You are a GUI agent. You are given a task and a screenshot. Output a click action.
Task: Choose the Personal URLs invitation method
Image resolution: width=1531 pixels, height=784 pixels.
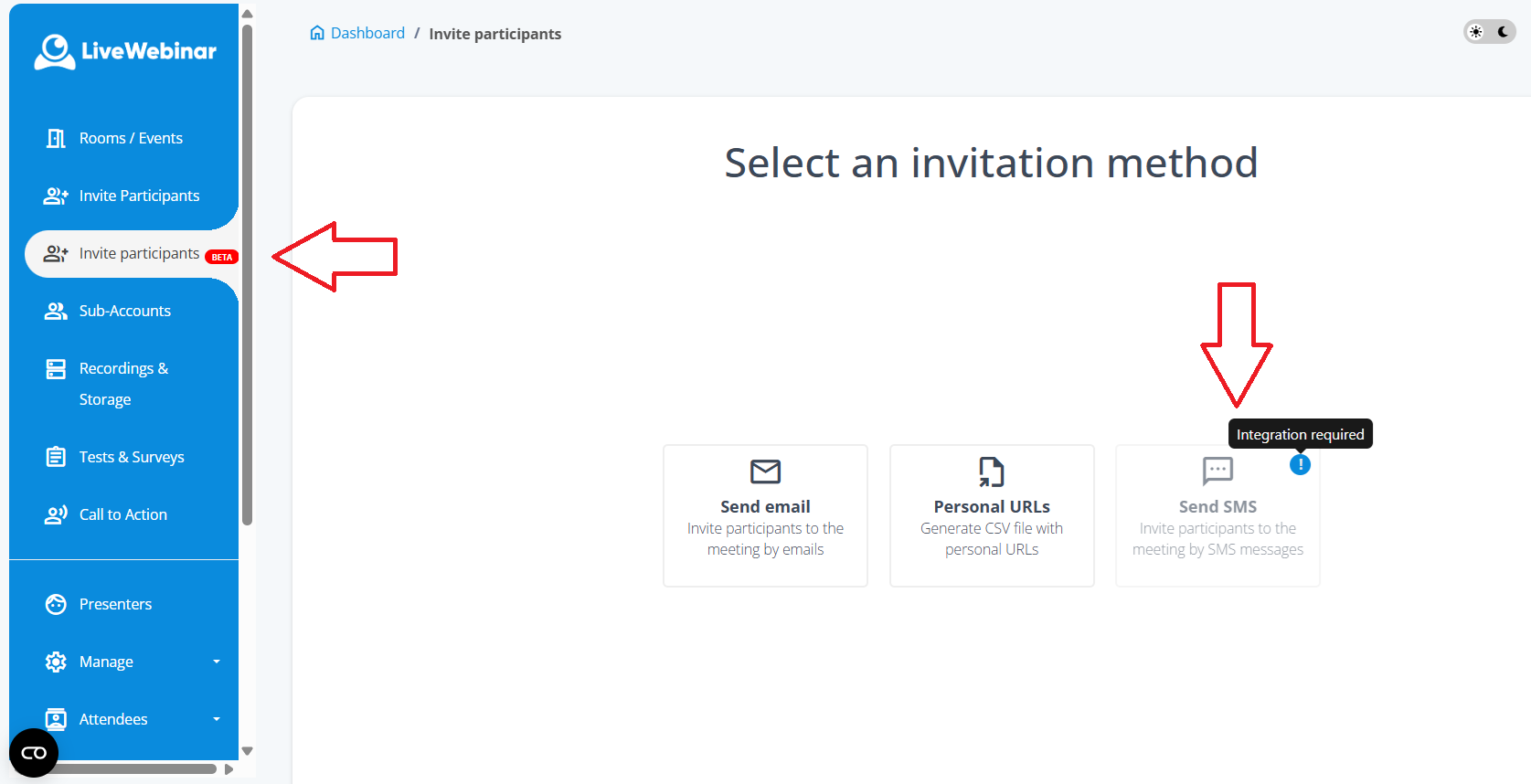pos(992,515)
